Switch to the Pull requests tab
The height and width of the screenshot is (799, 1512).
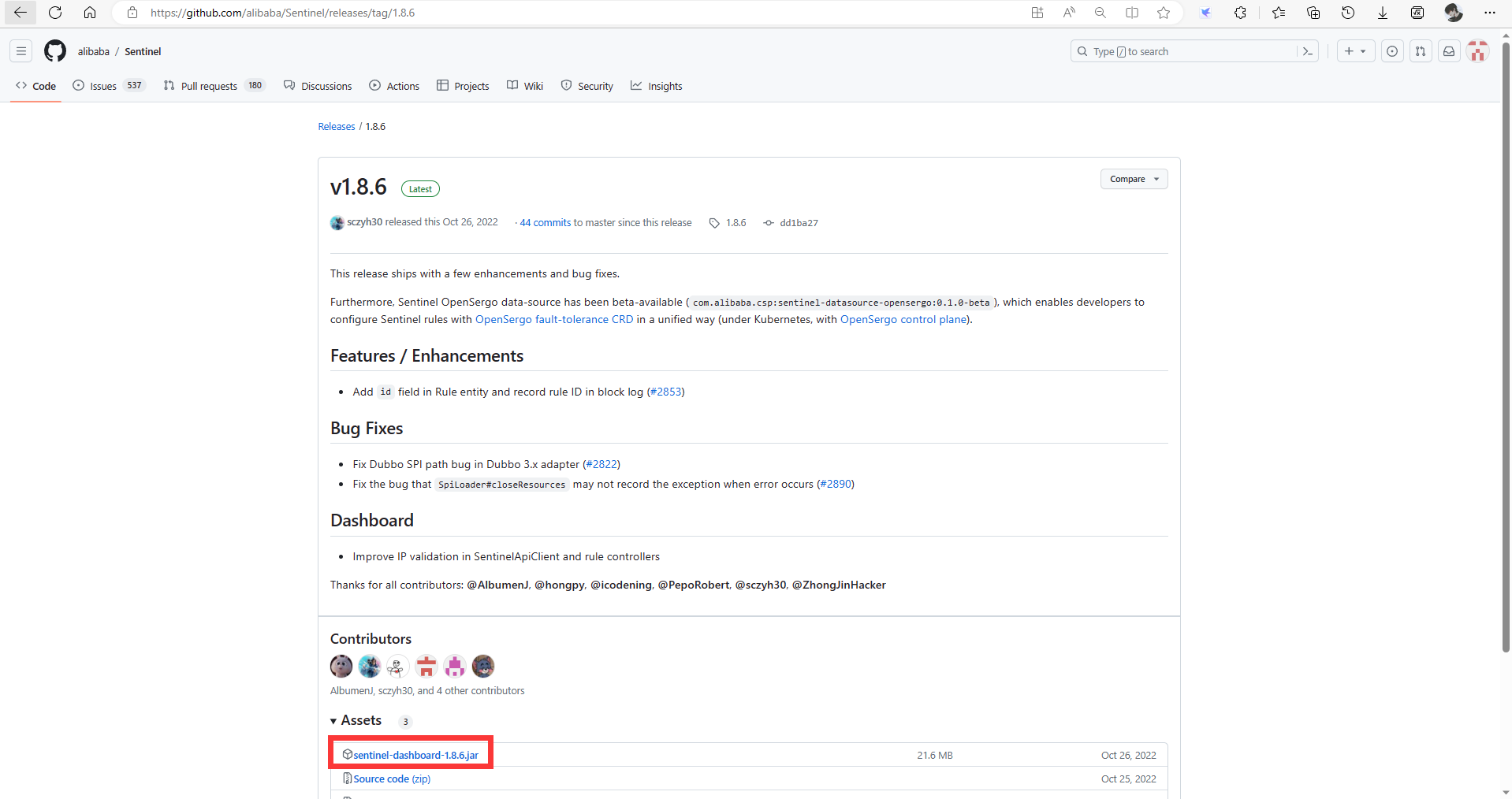[214, 86]
